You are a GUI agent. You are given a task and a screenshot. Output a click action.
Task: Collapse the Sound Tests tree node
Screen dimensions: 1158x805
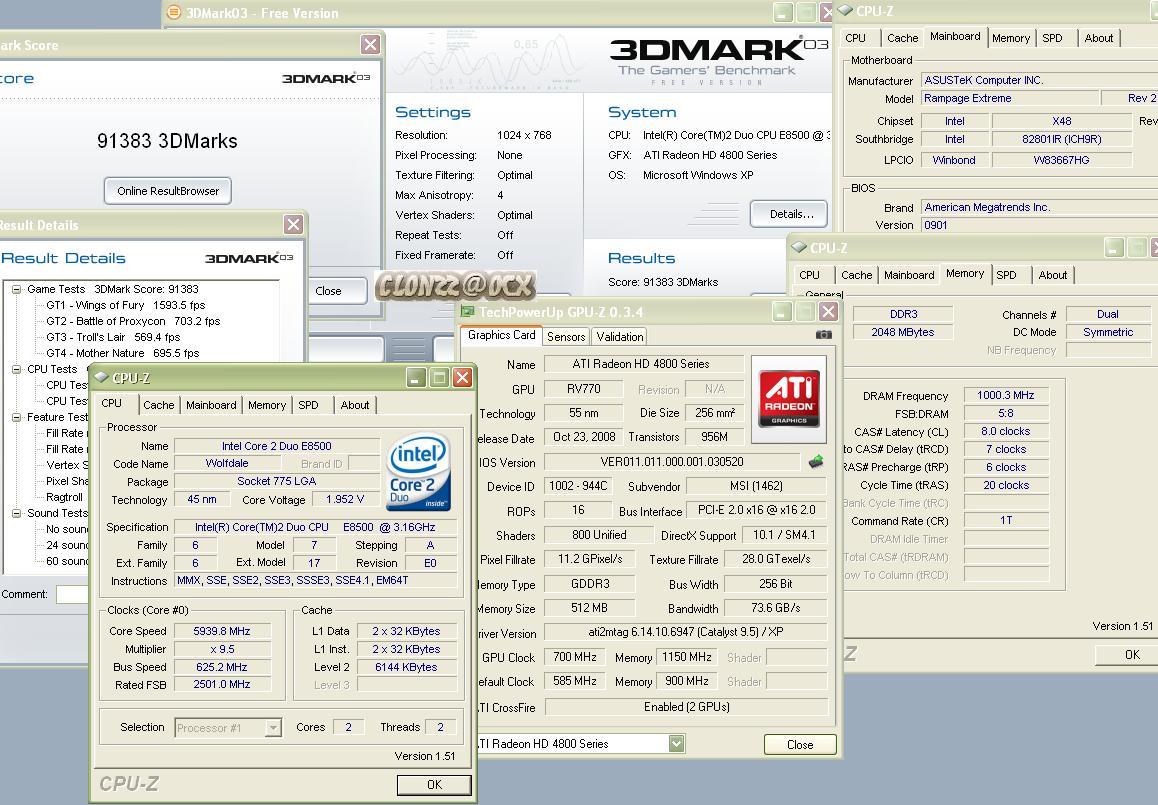click(x=16, y=513)
